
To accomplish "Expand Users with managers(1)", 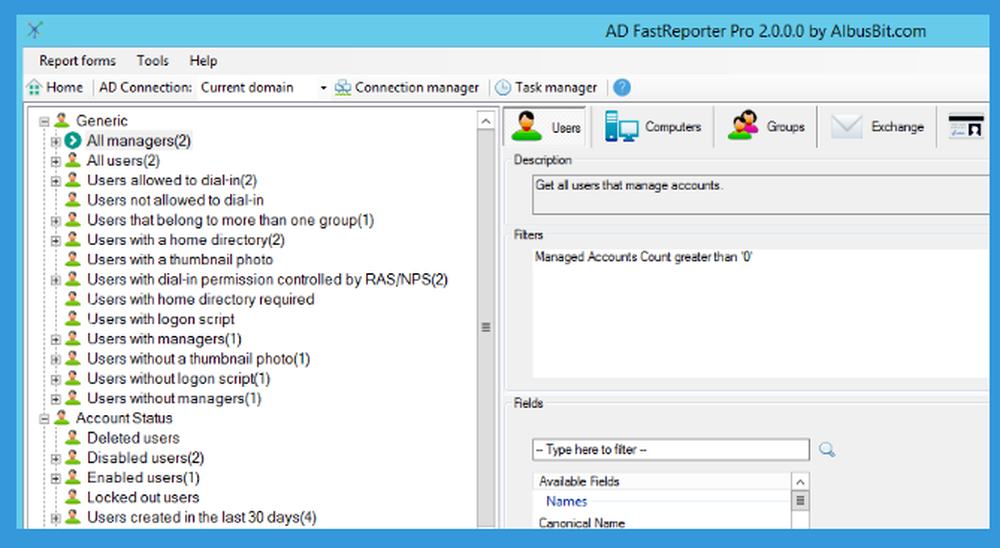I will point(55,339).
